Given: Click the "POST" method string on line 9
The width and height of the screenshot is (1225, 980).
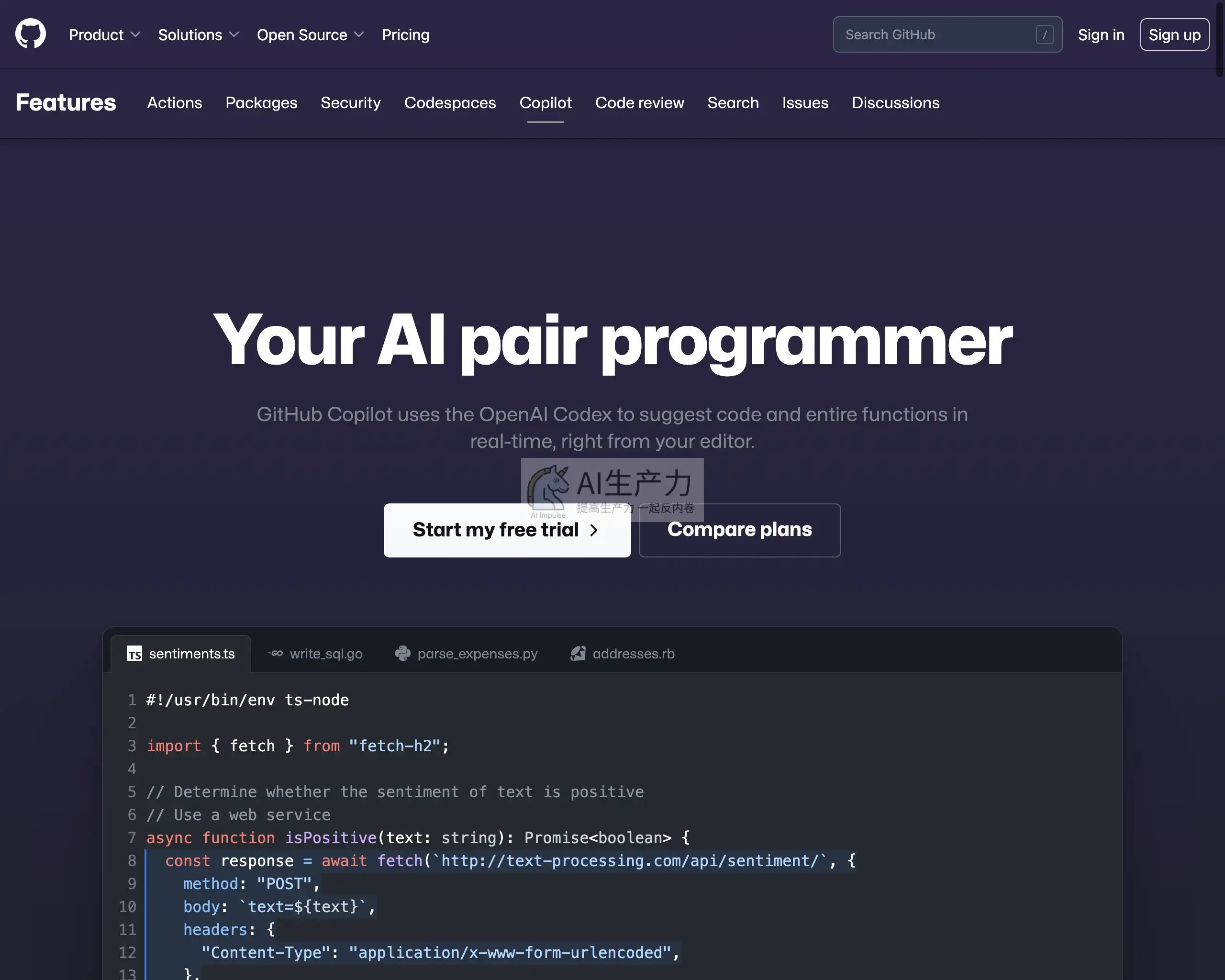Looking at the screenshot, I should coord(284,884).
